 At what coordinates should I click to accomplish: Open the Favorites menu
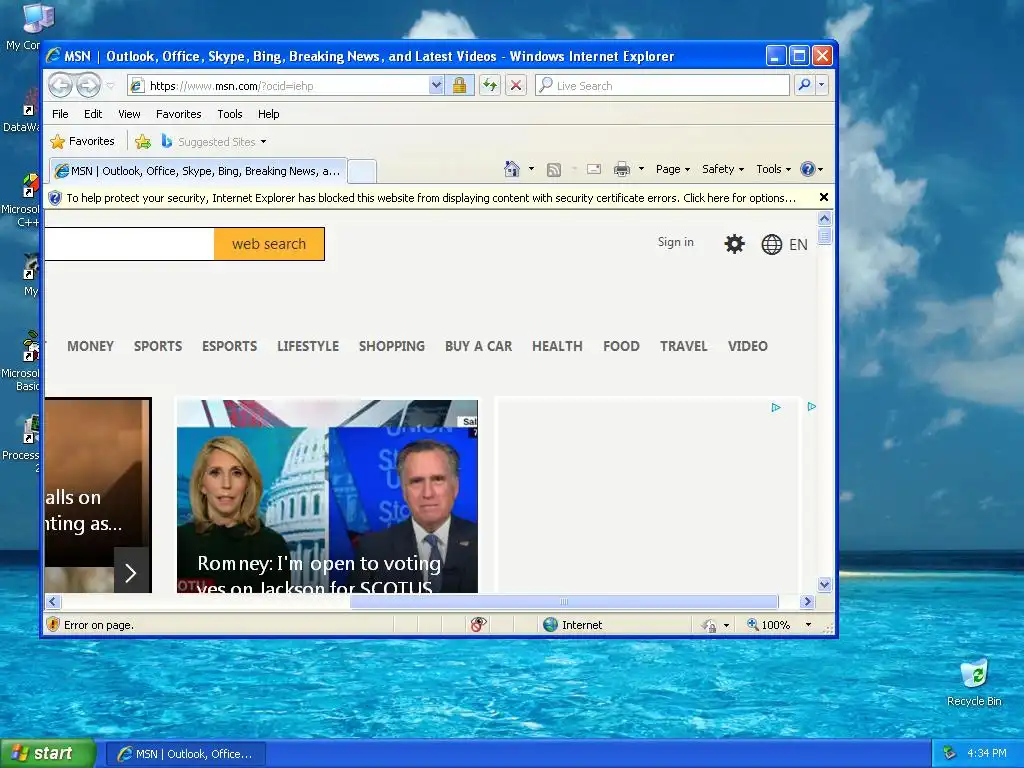[x=178, y=114]
